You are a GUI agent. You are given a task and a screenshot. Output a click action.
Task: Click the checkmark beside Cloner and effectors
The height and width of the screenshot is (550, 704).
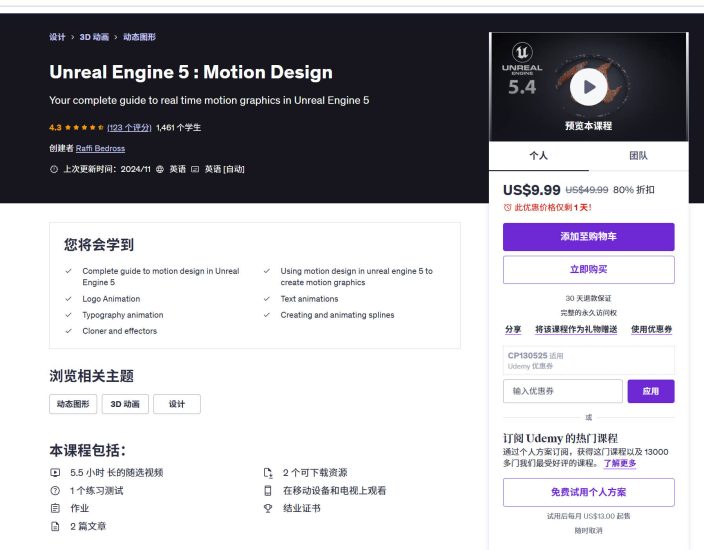[x=69, y=331]
